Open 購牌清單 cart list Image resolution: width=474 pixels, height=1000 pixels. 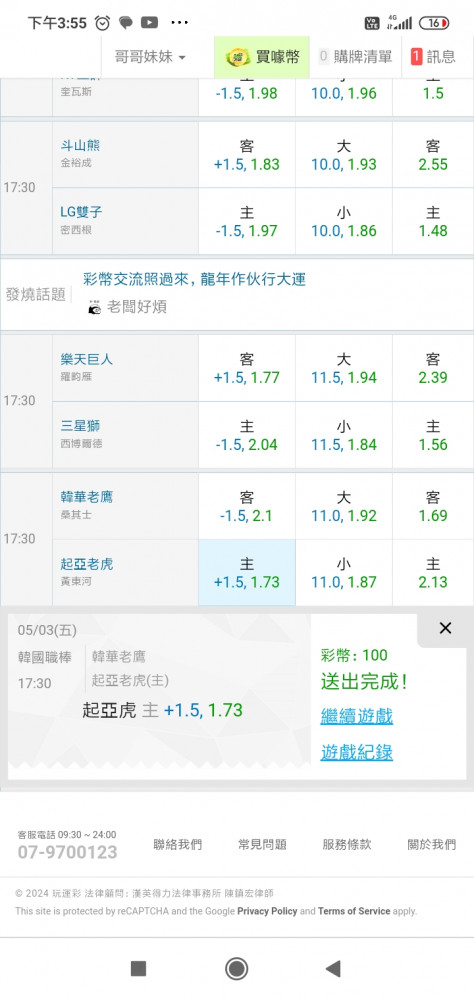click(x=355, y=57)
